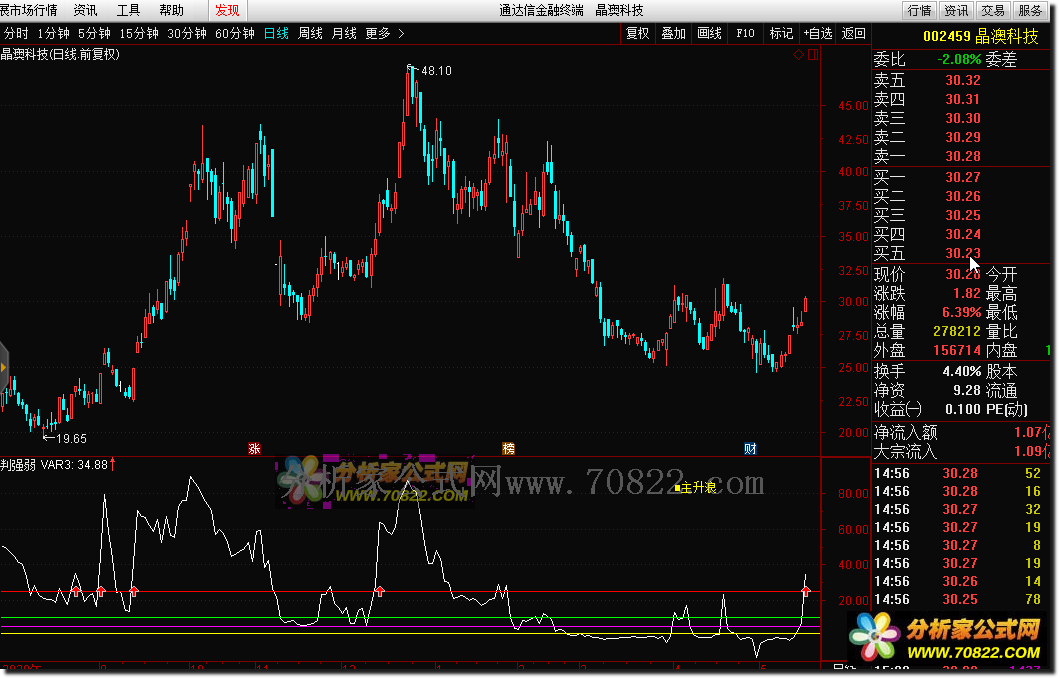Click the 财 marker on the chart
This screenshot has width=1060, height=678.
[750, 448]
